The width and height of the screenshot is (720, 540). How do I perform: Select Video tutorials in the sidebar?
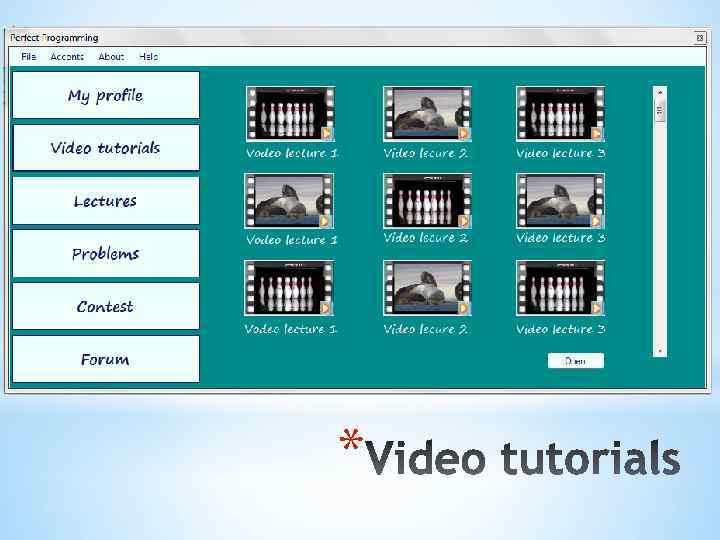106,148
